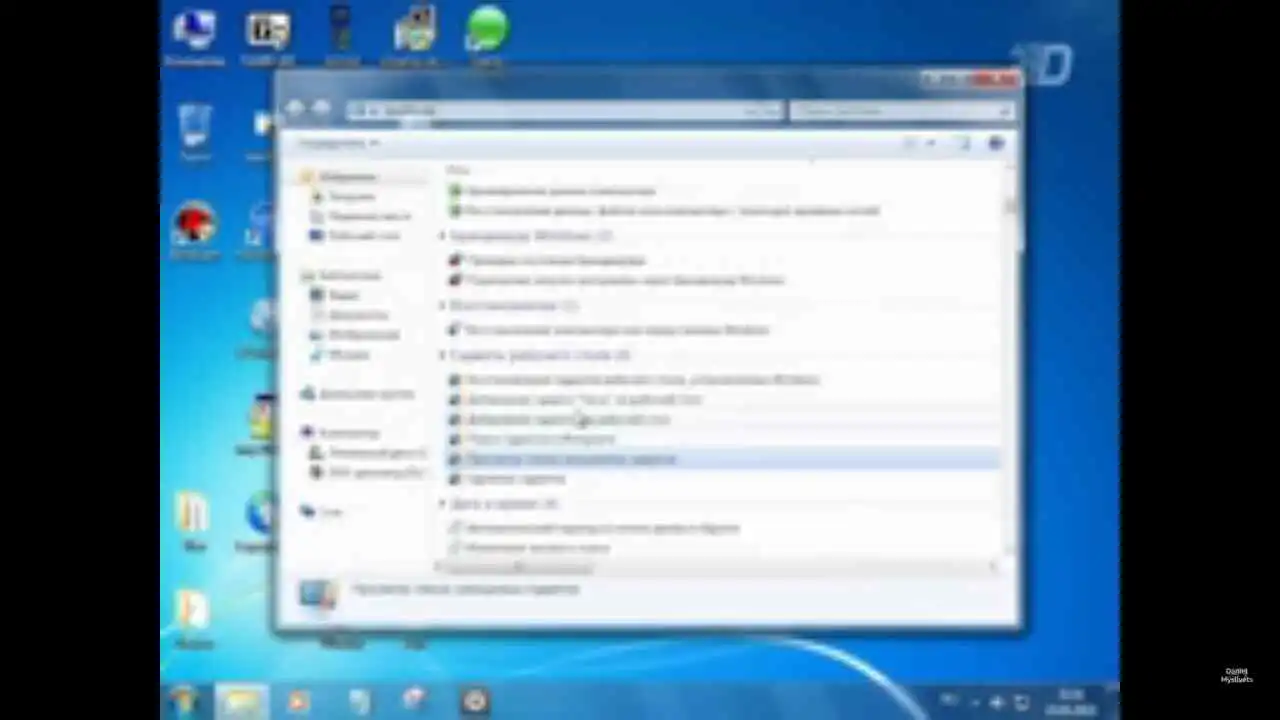Screen dimensions: 1280x720
Task: Open Recent Places in Favorites
Action: coord(360,216)
